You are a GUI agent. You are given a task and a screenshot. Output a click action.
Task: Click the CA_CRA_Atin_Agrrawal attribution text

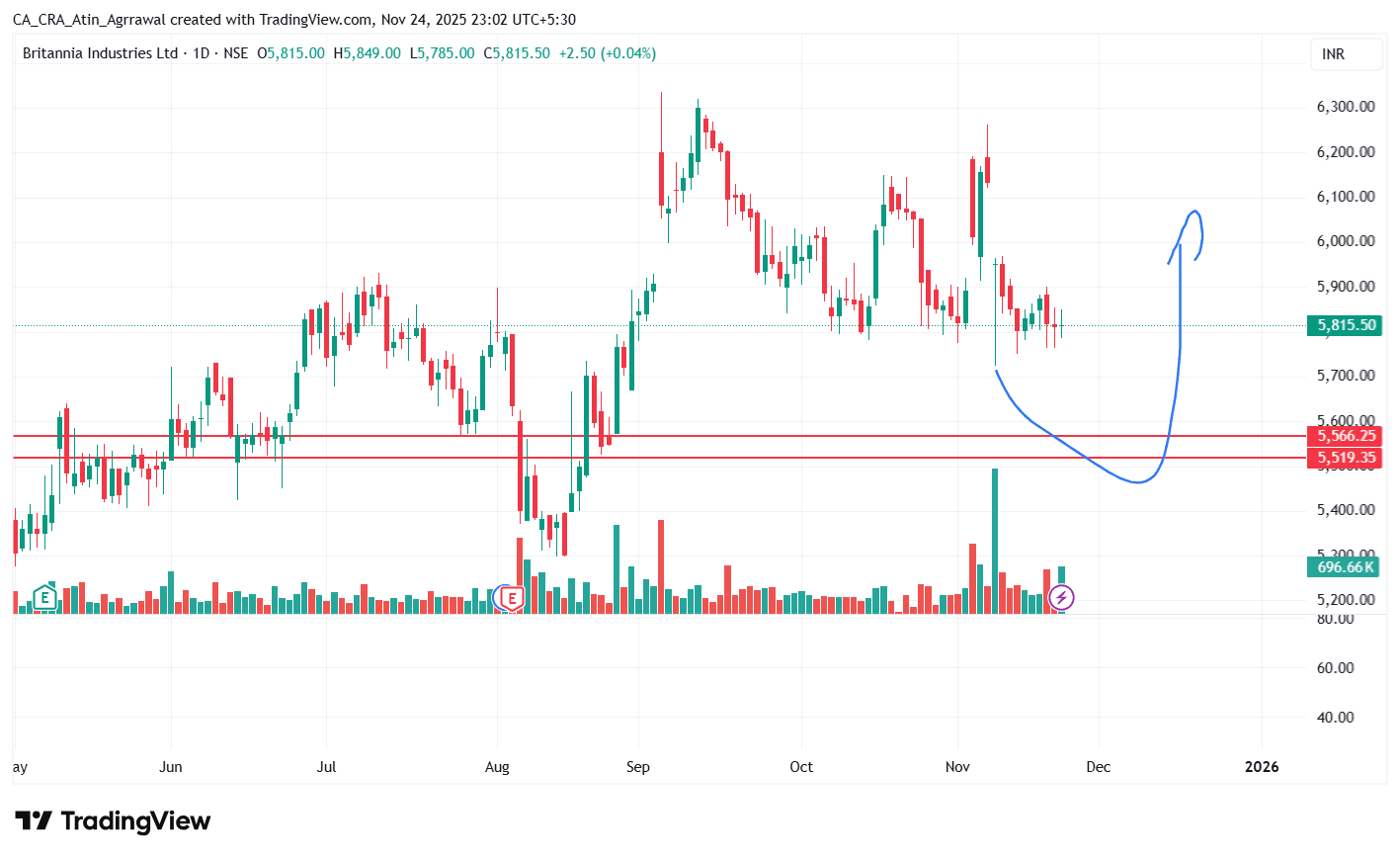tap(90, 20)
